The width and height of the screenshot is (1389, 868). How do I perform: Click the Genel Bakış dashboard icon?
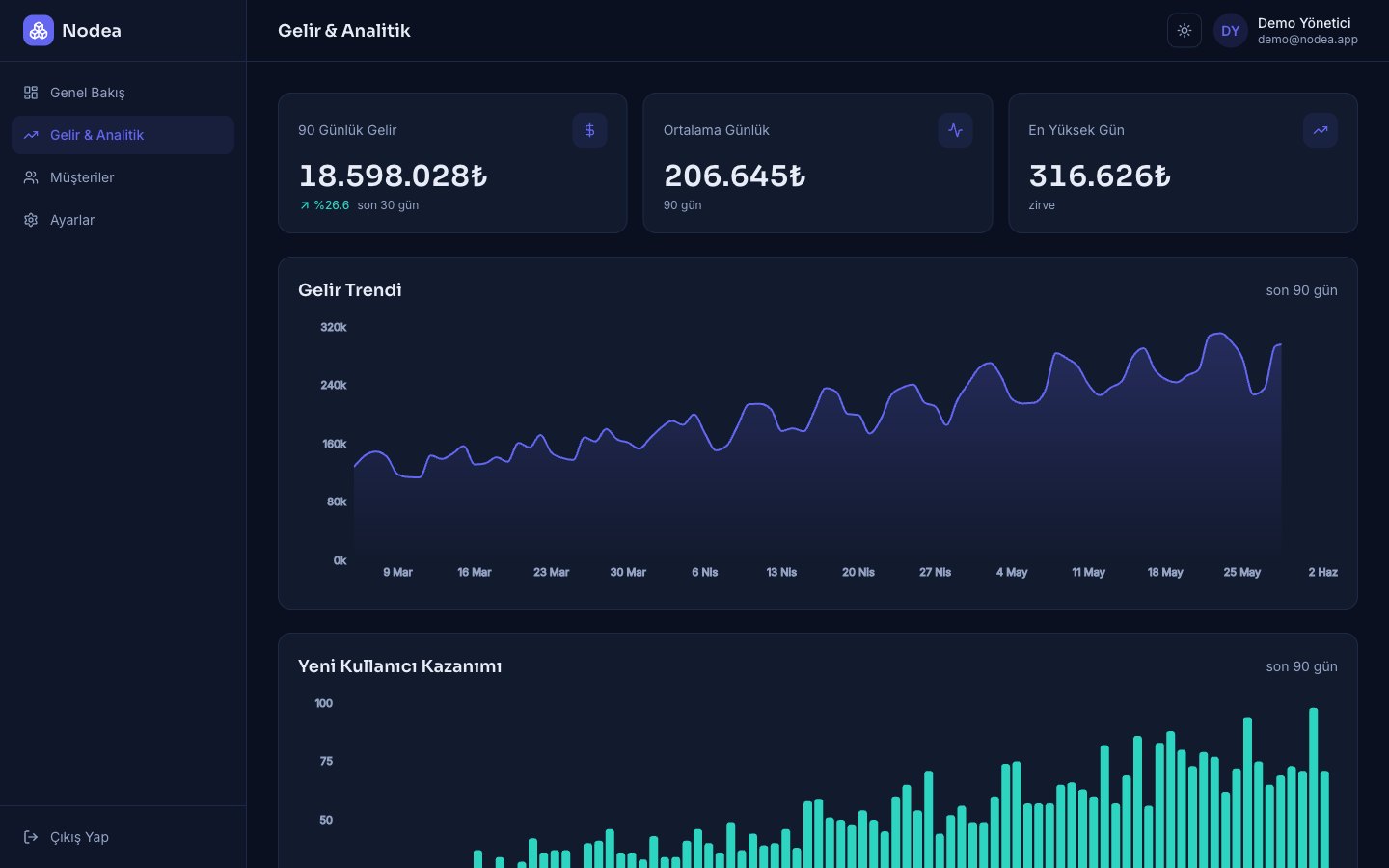(31, 93)
